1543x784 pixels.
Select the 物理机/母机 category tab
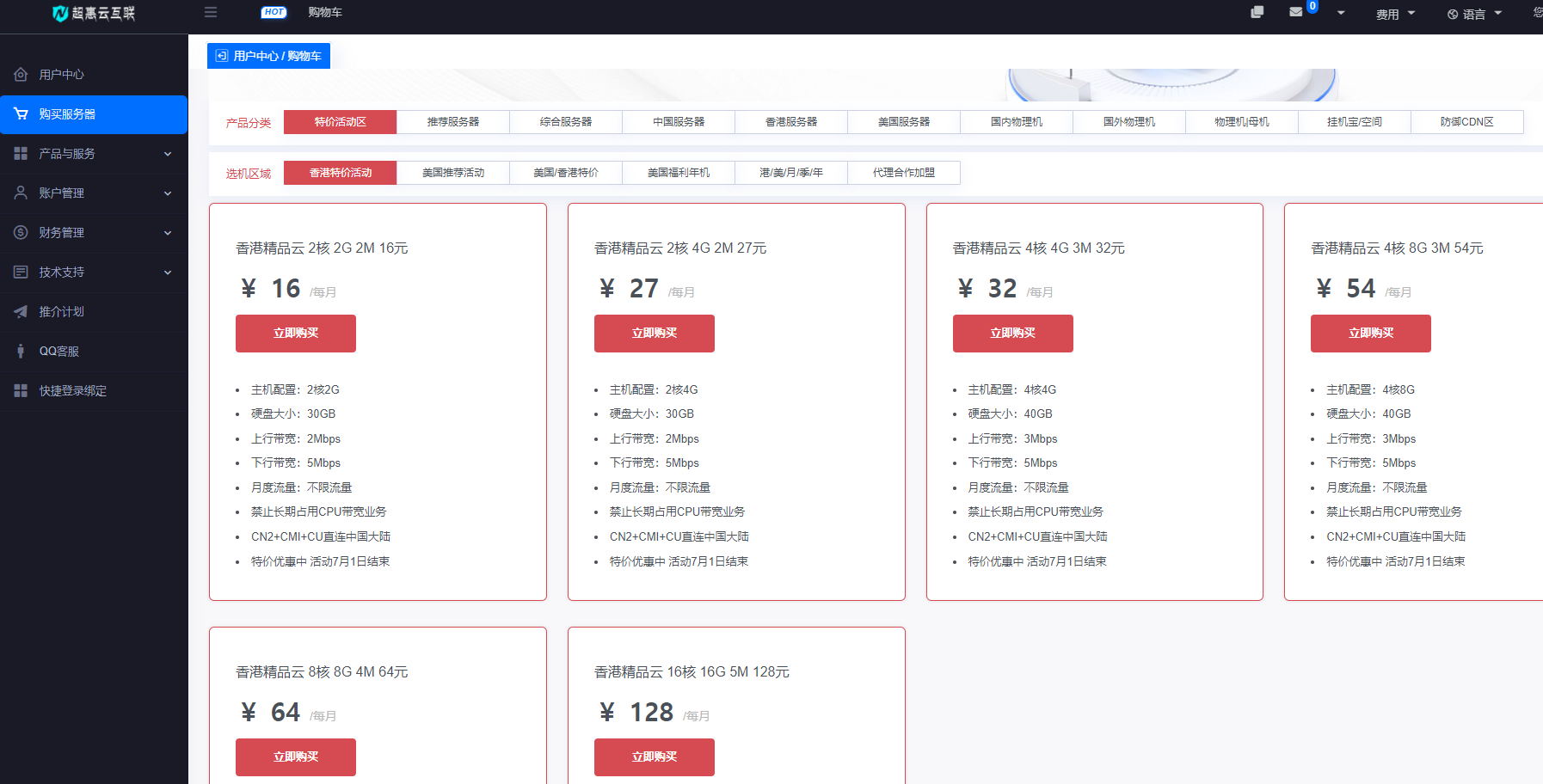point(1242,122)
